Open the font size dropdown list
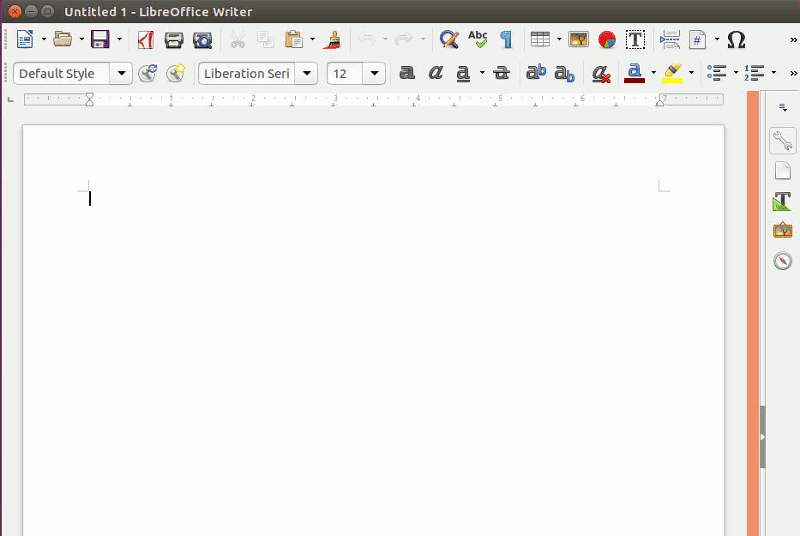The height and width of the screenshot is (536, 800). click(x=374, y=73)
